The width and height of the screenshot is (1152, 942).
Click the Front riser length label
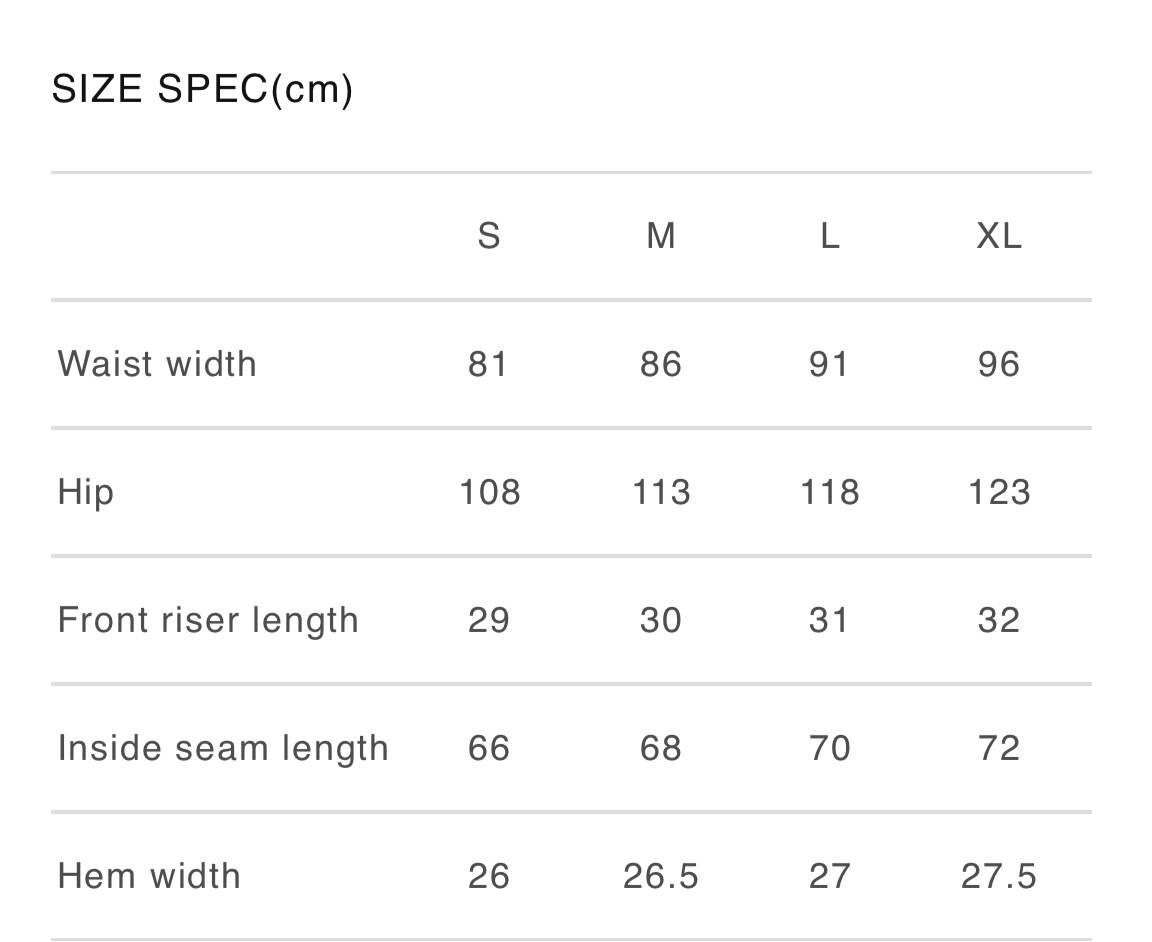click(208, 620)
